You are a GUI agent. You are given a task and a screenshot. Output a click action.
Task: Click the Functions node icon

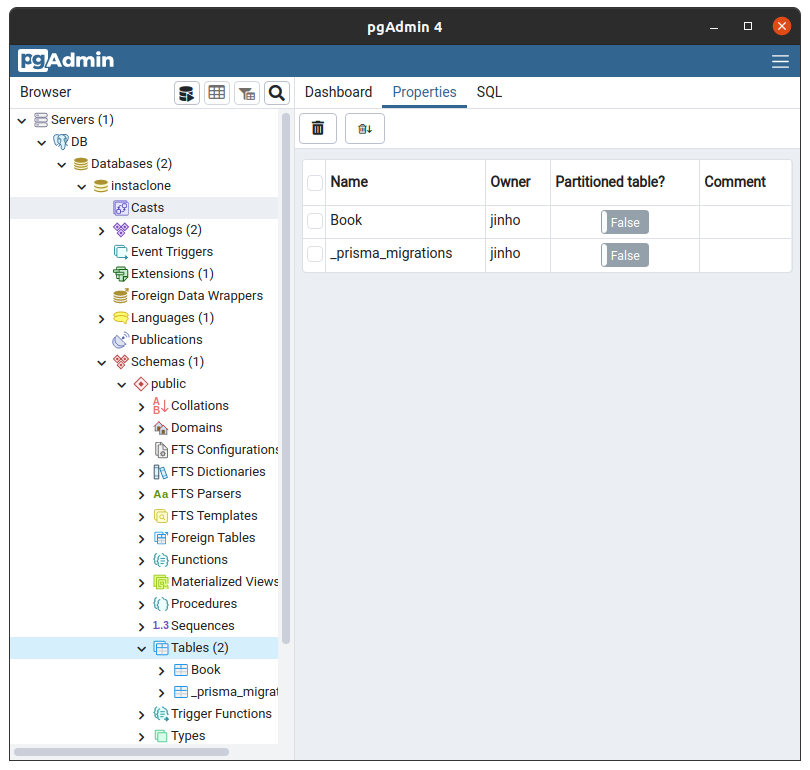pos(161,560)
